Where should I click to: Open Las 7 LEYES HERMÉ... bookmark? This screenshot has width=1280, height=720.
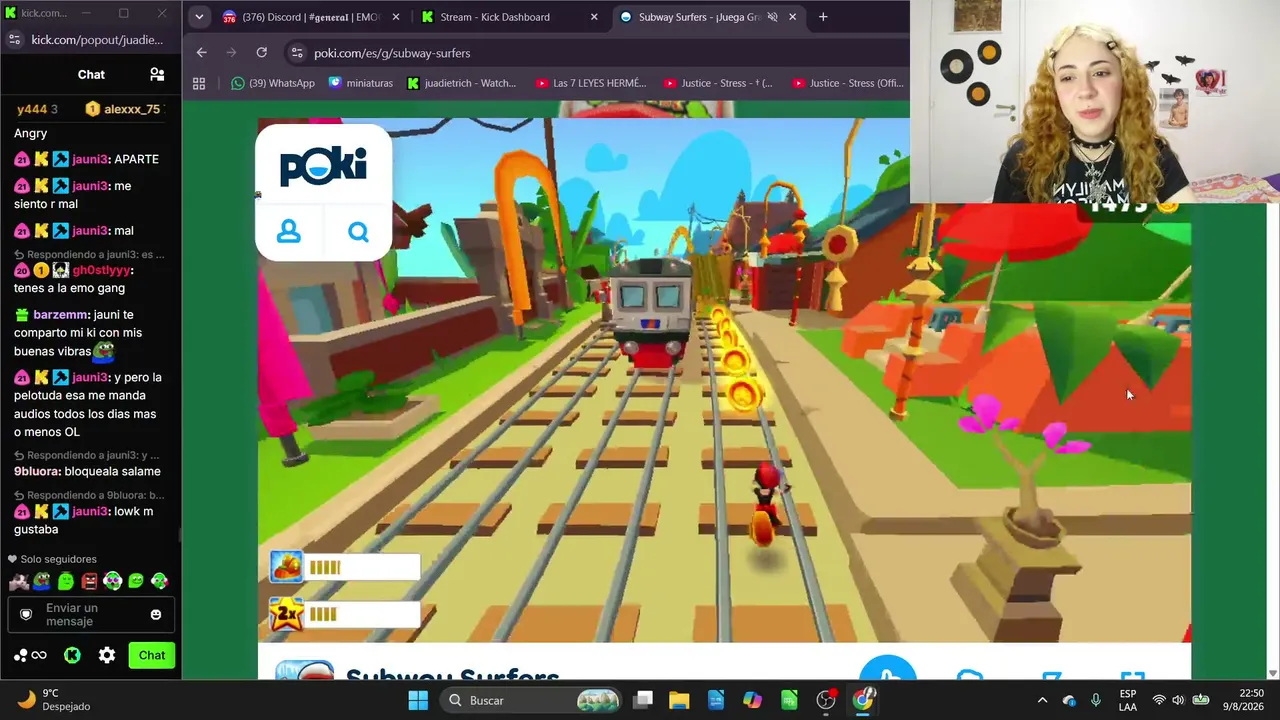click(591, 83)
